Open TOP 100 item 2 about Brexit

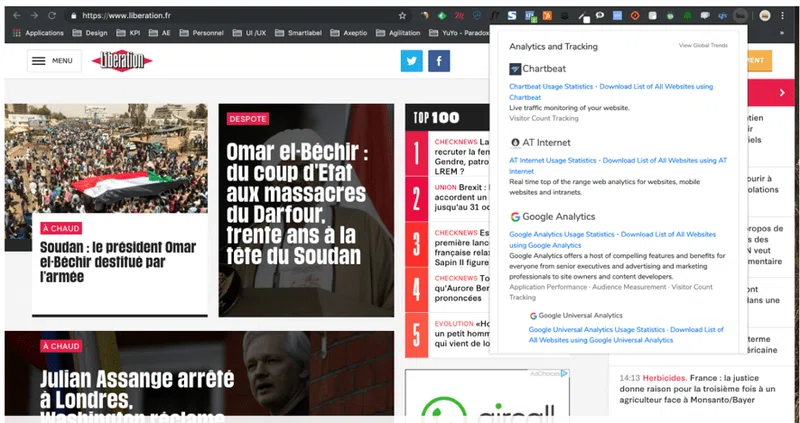click(x=447, y=199)
